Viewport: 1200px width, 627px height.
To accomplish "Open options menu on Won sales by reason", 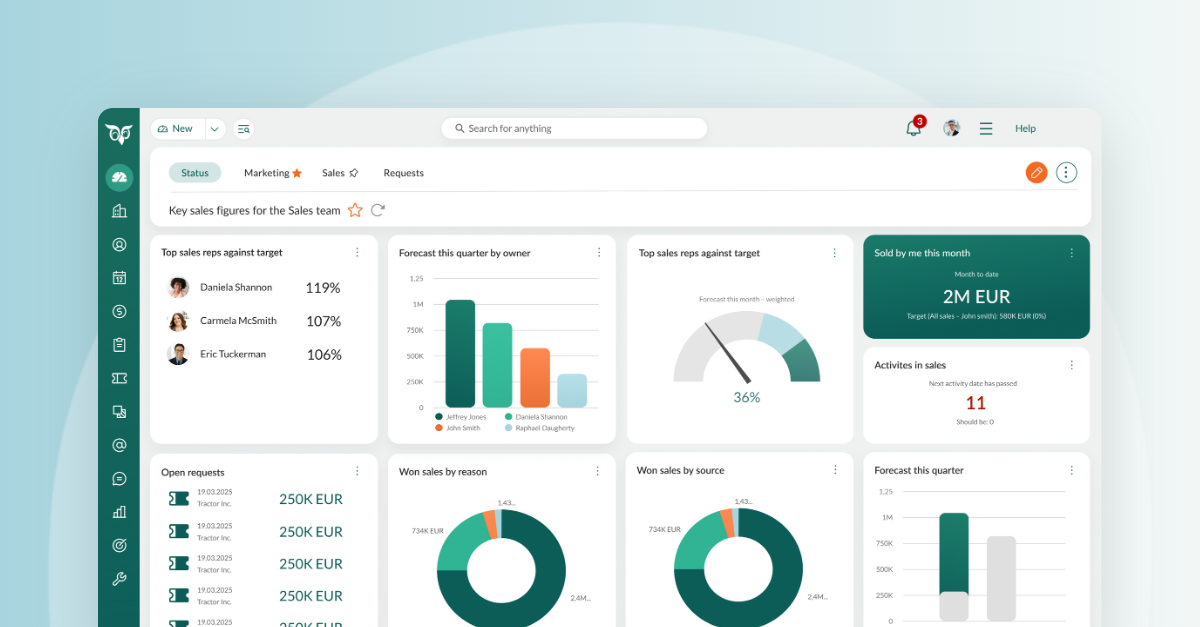I will [x=598, y=470].
